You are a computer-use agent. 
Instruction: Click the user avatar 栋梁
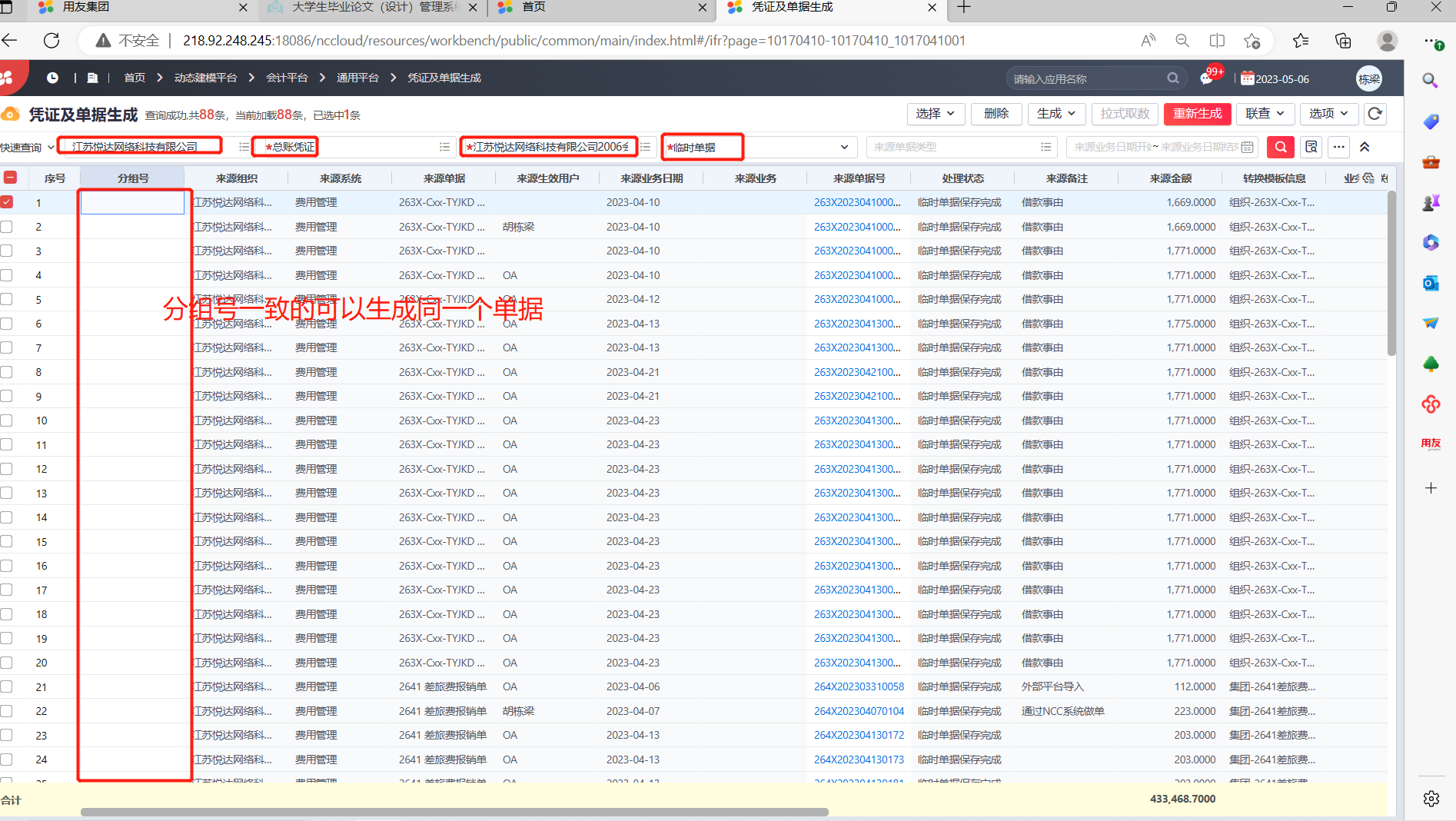tap(1369, 78)
